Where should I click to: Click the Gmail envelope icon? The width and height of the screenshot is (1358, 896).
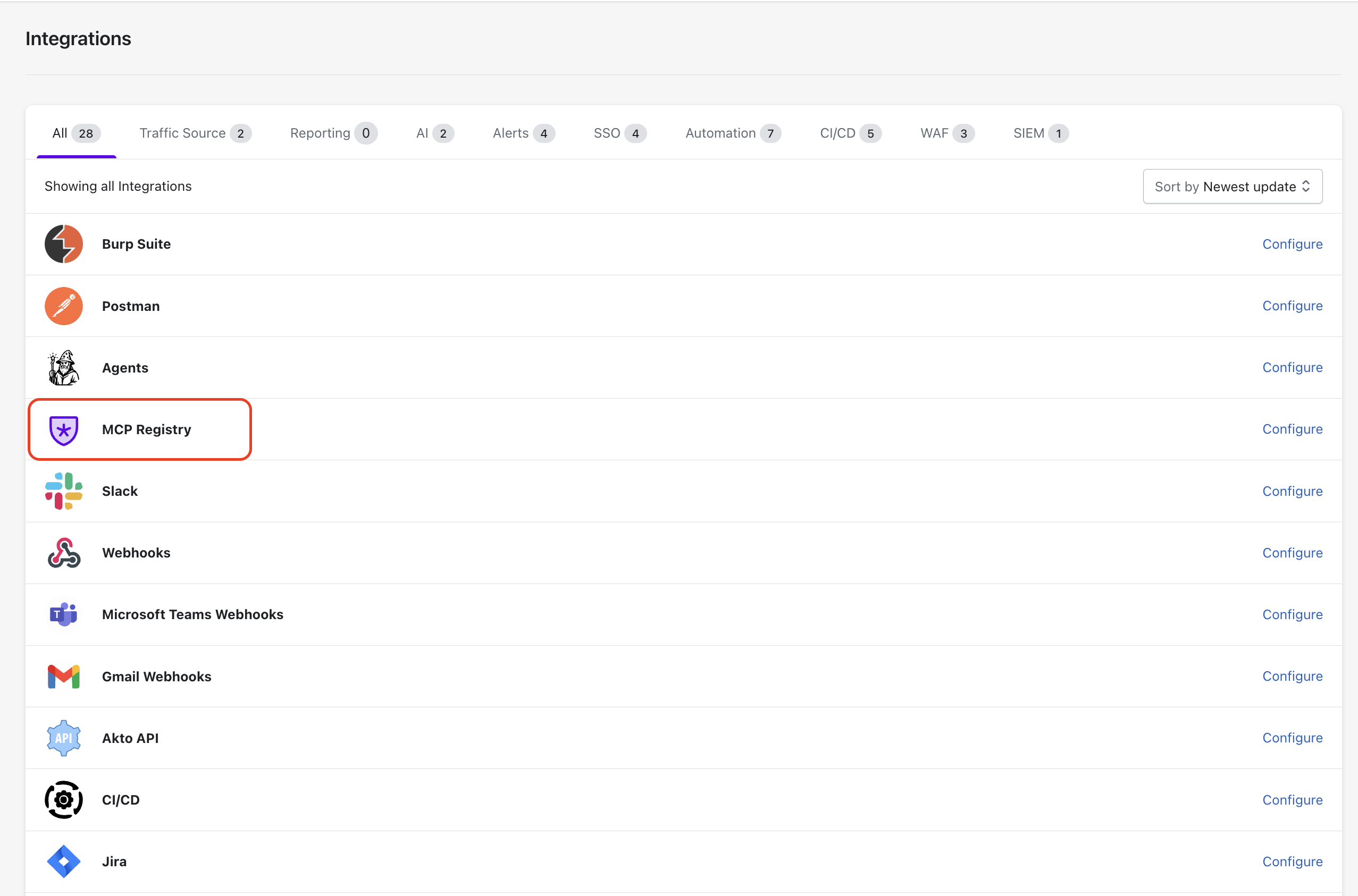point(63,676)
